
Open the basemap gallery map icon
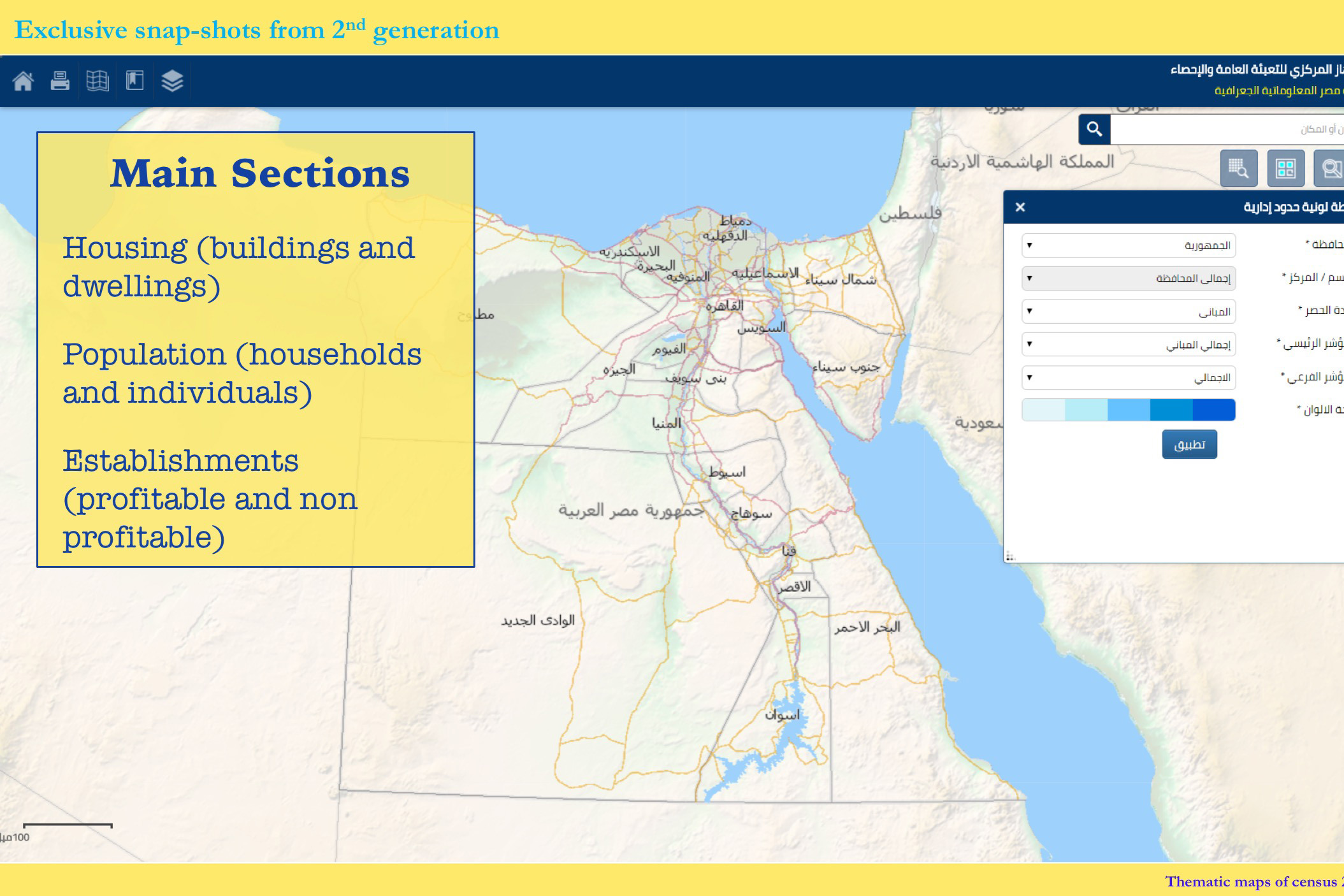point(98,81)
